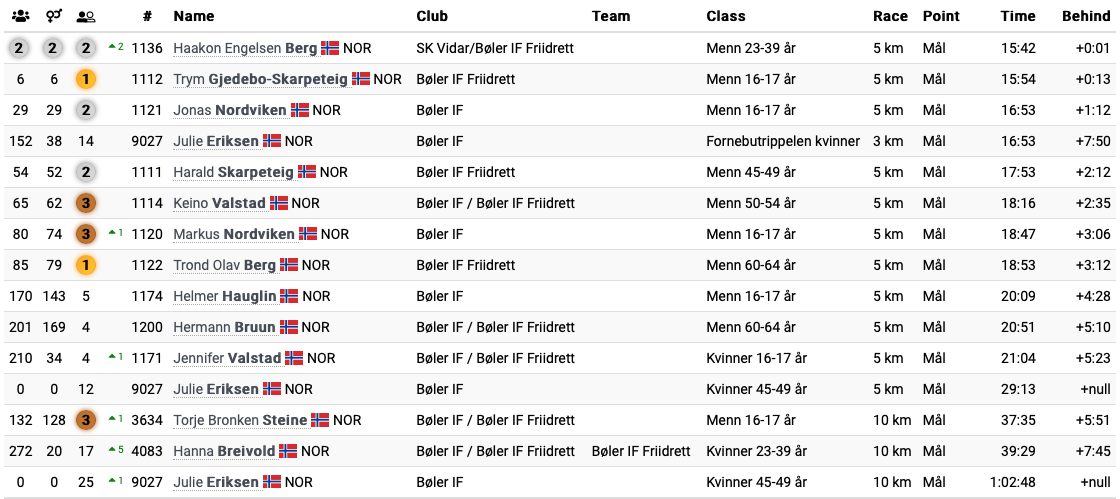Sort by the Class column header
The width and height of the screenshot is (1120, 499).
coord(726,16)
